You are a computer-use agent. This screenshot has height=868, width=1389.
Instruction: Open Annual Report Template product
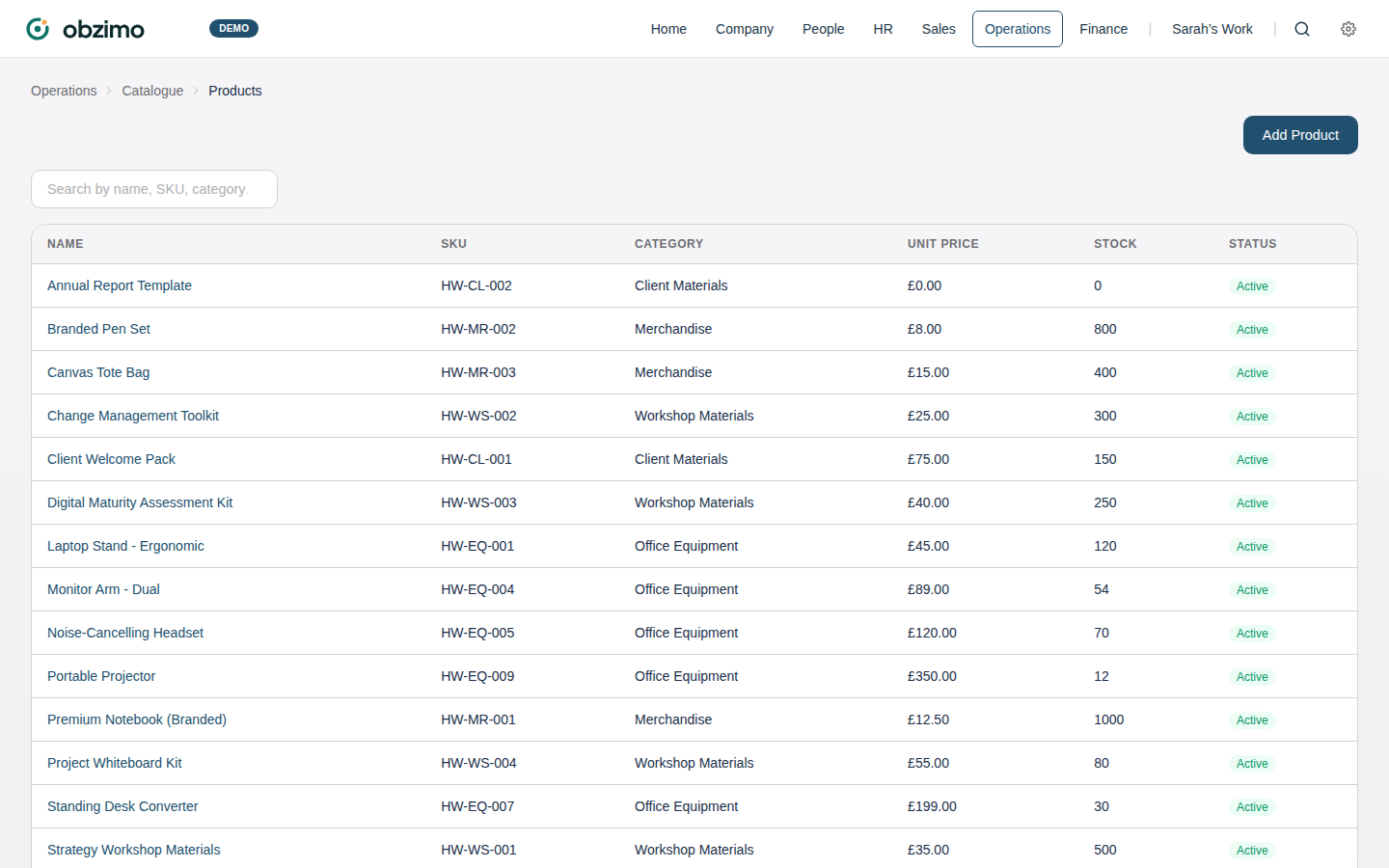pyautogui.click(x=120, y=285)
